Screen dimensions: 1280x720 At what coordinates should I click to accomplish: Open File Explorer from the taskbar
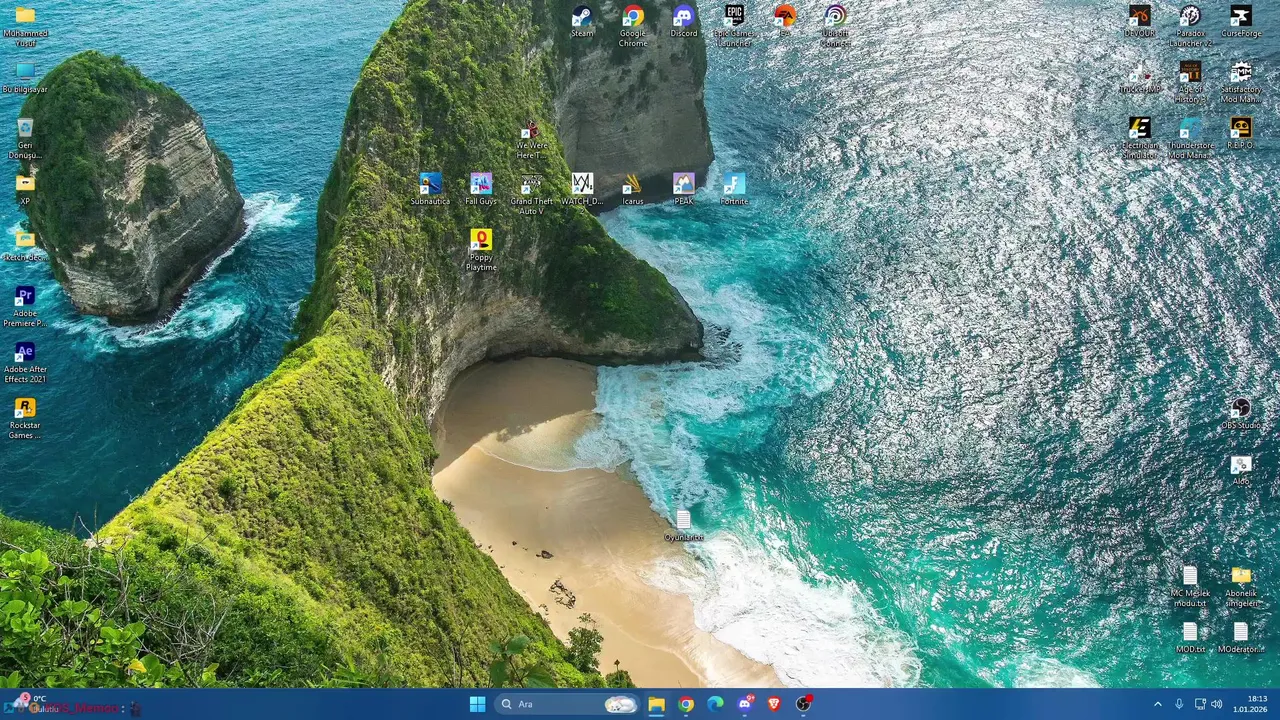656,704
